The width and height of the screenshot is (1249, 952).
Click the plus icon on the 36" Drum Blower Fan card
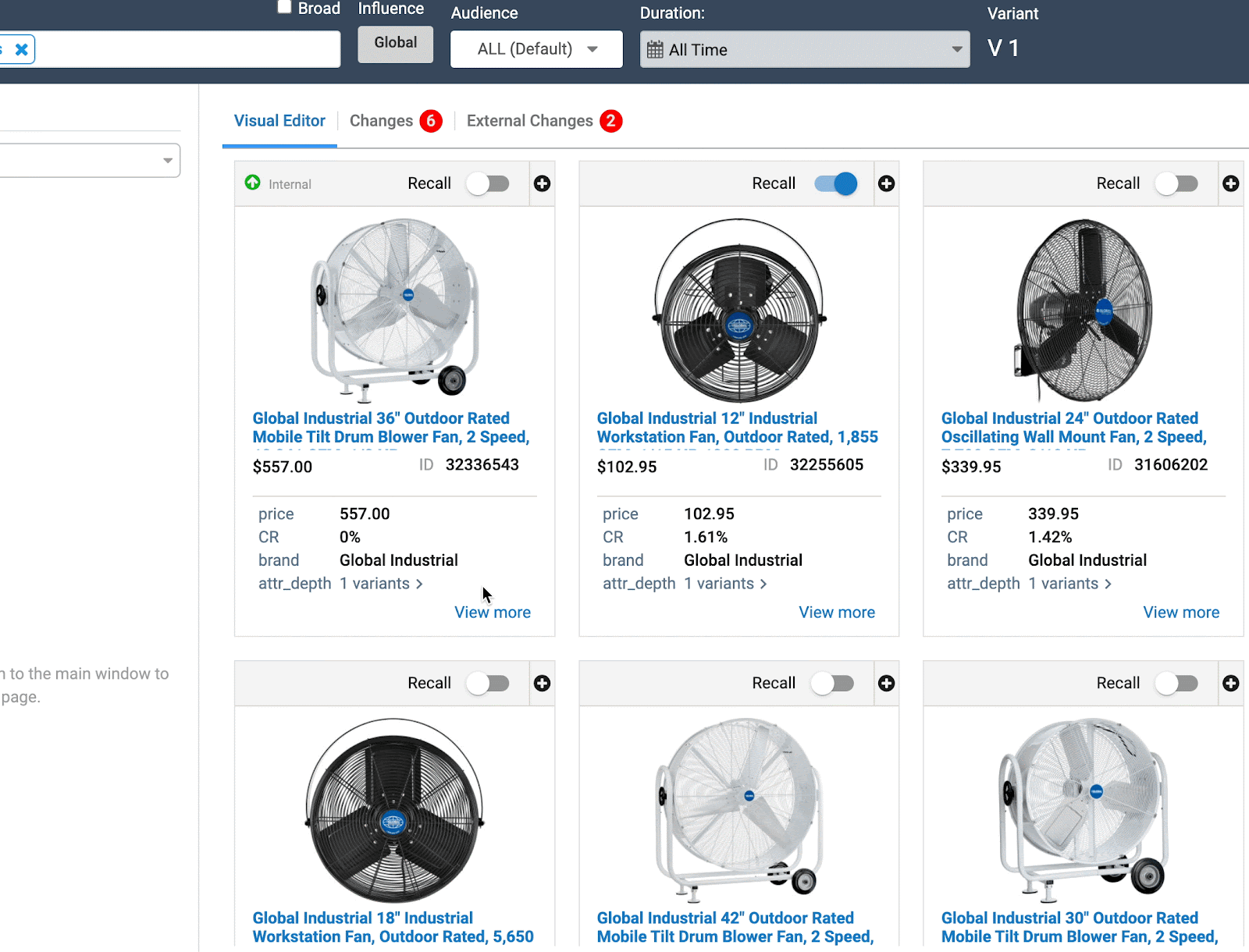542,183
